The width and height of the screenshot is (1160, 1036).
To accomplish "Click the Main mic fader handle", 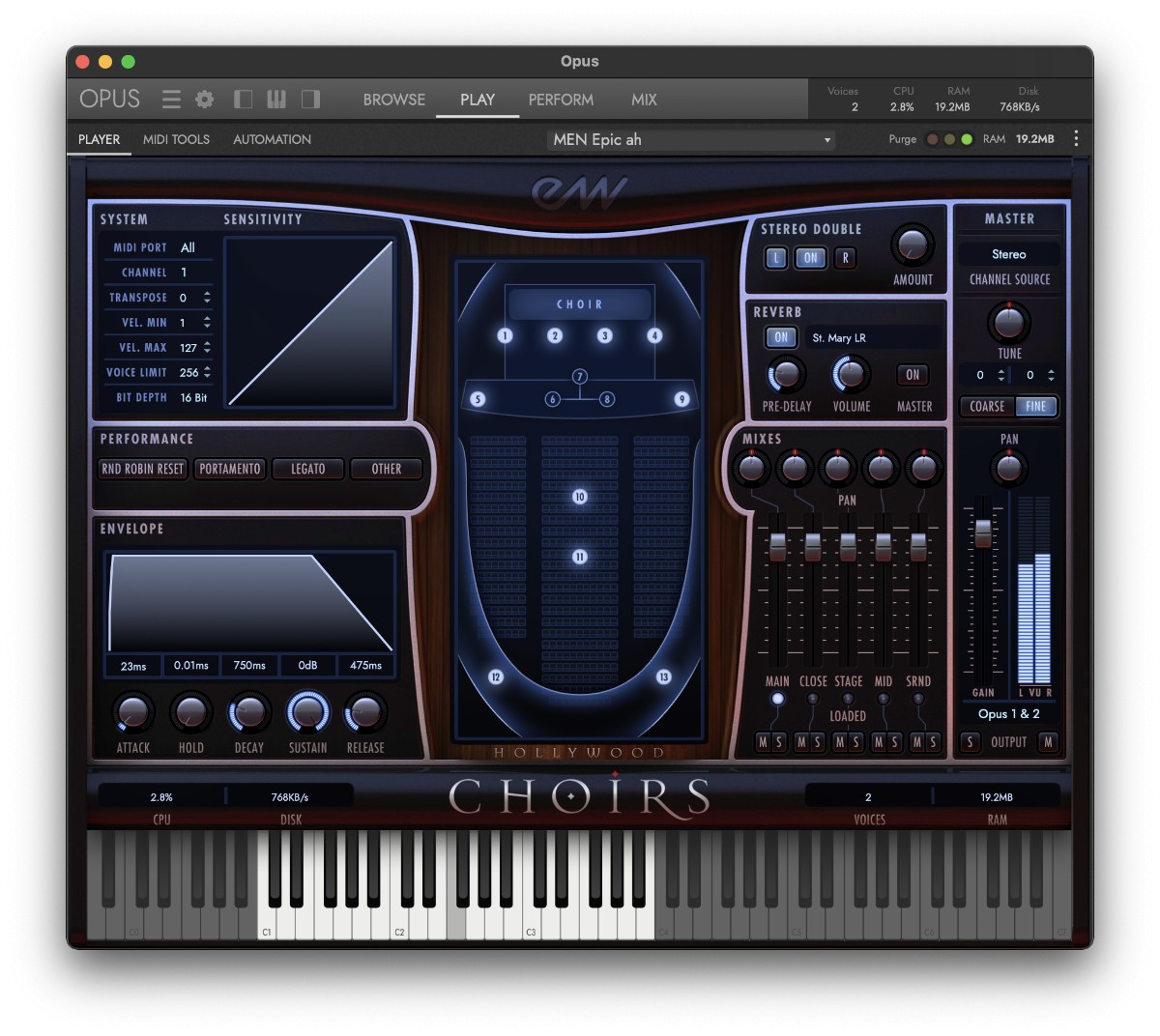I will [777, 546].
